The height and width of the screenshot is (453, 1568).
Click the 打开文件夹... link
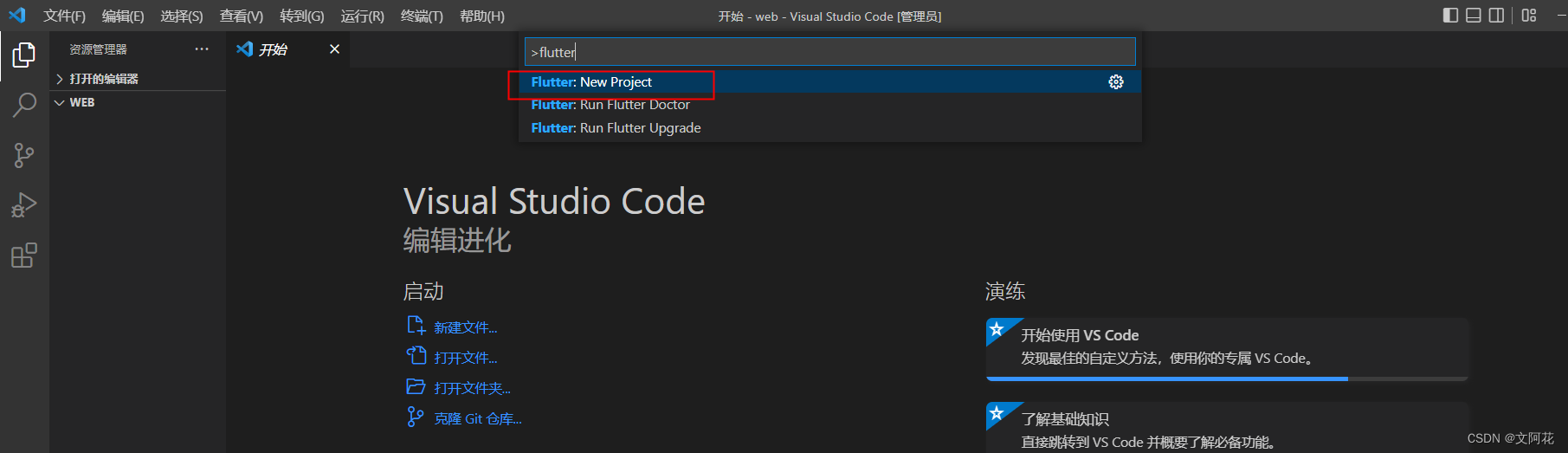pos(473,388)
